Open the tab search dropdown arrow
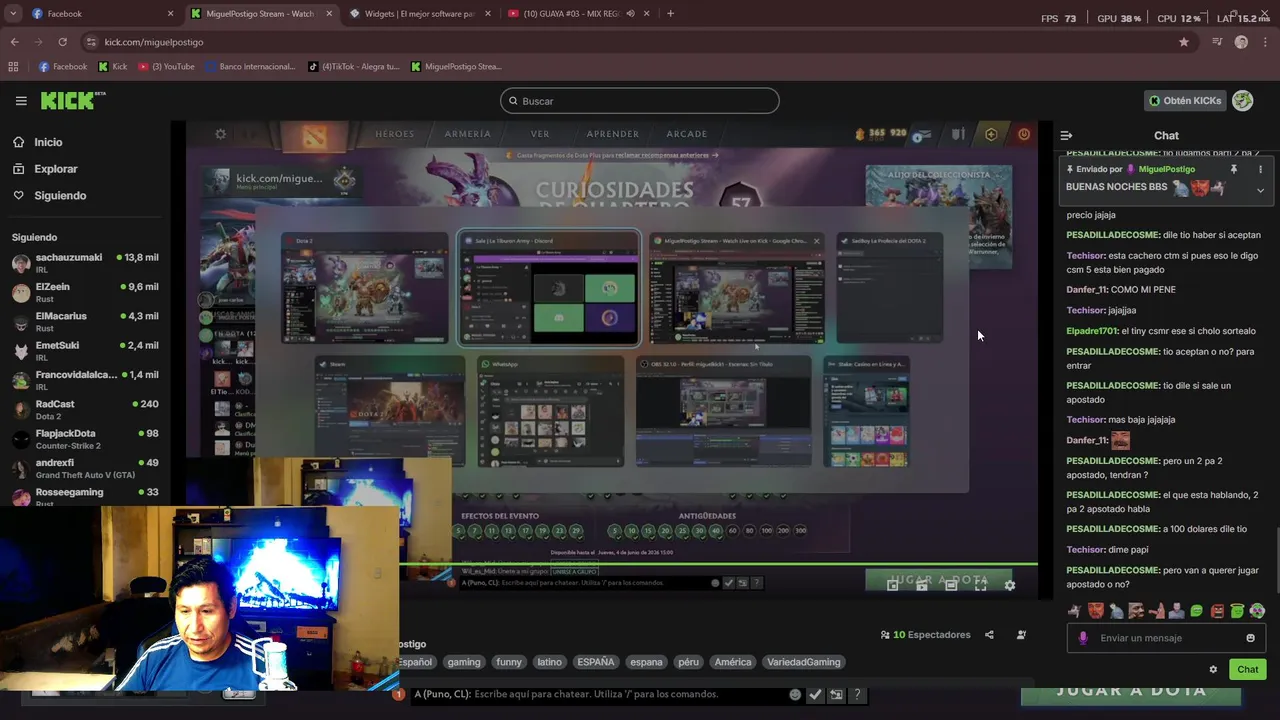Viewport: 1280px width, 720px height. (x=13, y=14)
